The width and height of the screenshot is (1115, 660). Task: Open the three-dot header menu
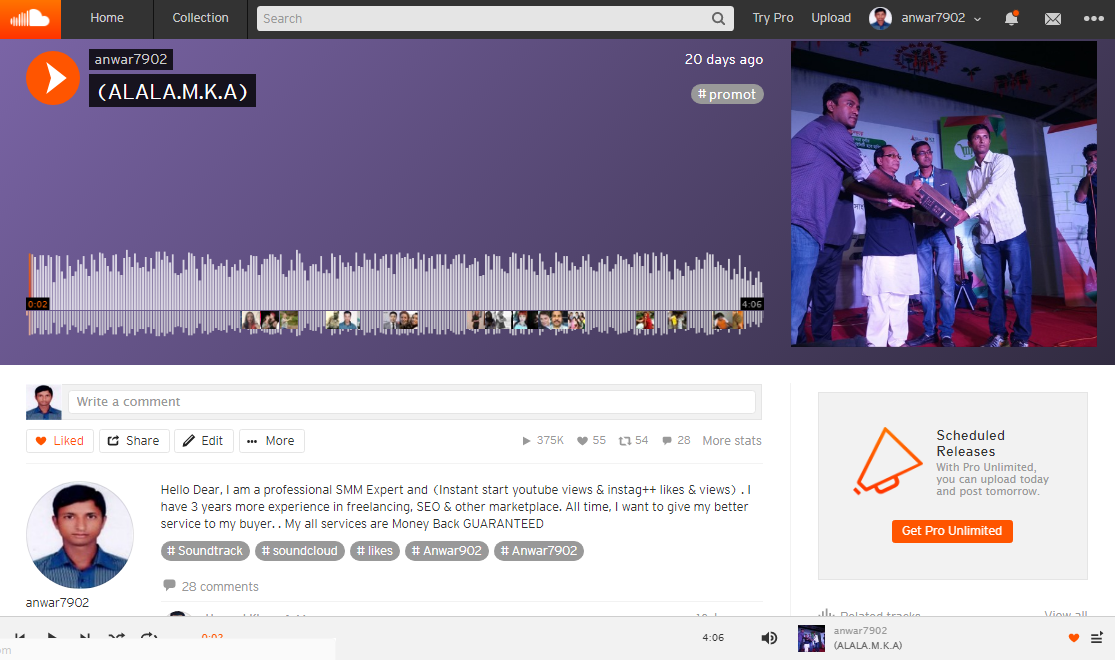tap(1093, 18)
